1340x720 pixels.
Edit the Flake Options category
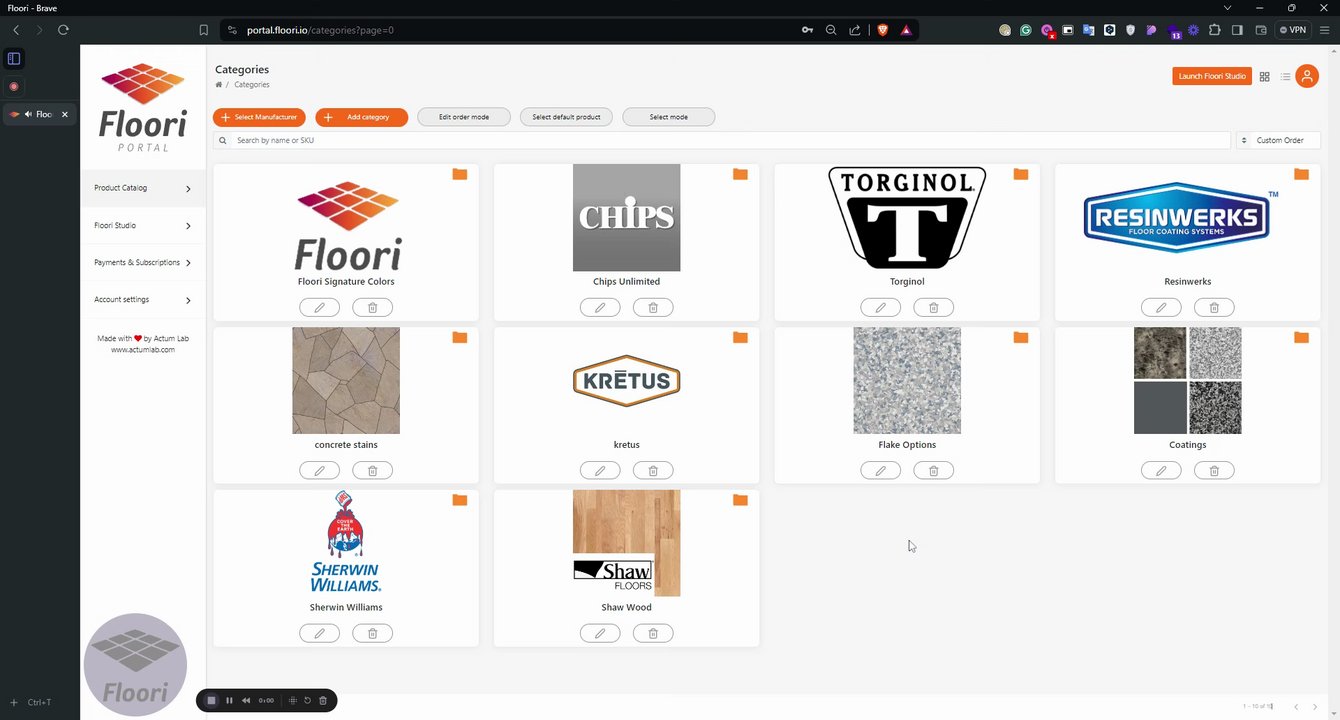point(881,470)
